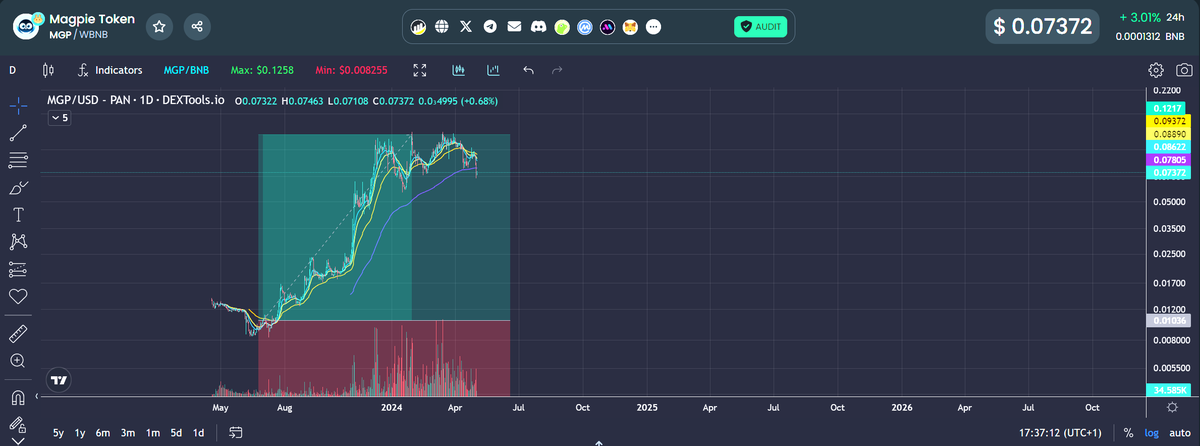Toggle percent scale mode
The height and width of the screenshot is (446, 1200).
[x=1128, y=433]
